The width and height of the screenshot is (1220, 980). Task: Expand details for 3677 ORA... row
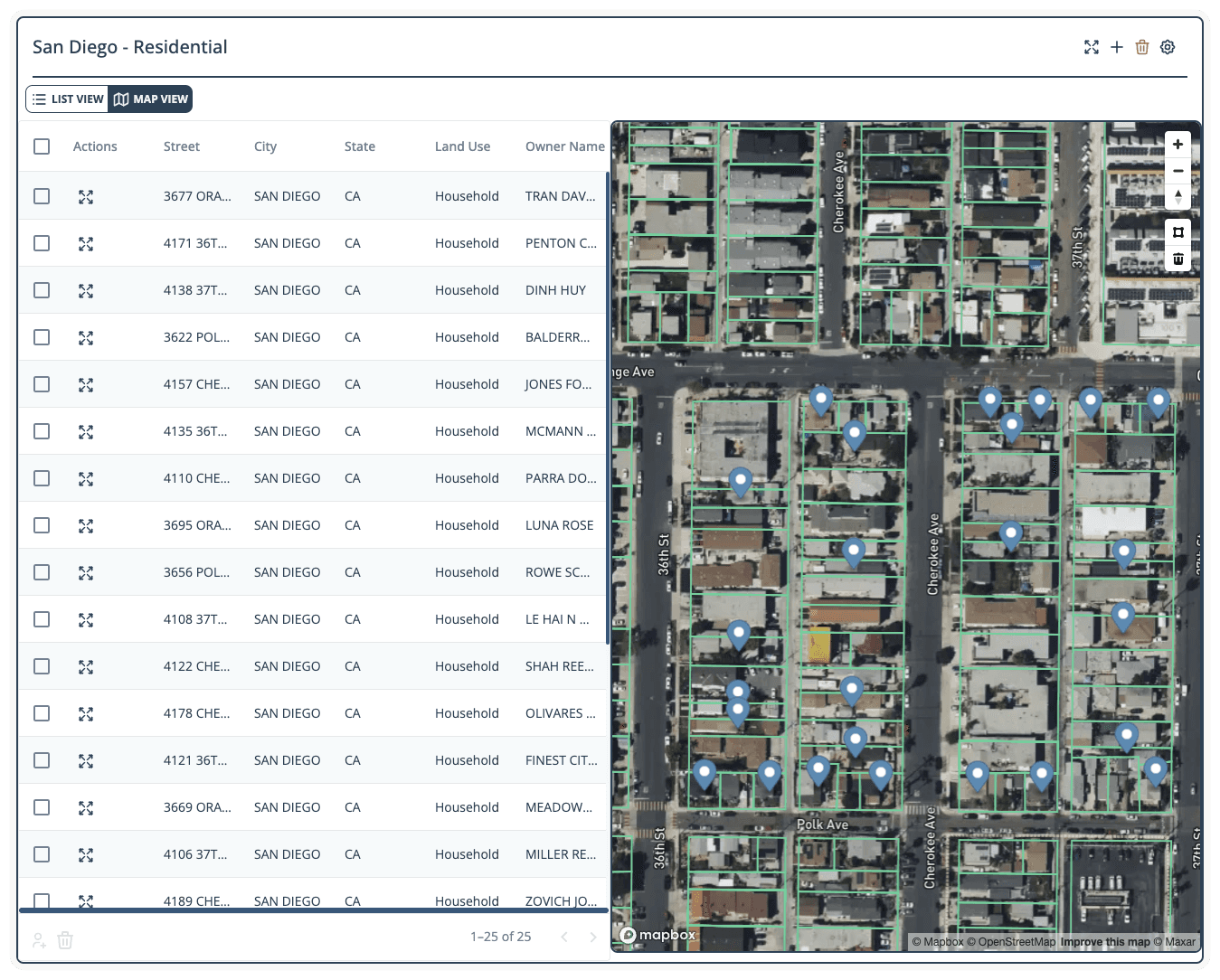[x=86, y=197]
